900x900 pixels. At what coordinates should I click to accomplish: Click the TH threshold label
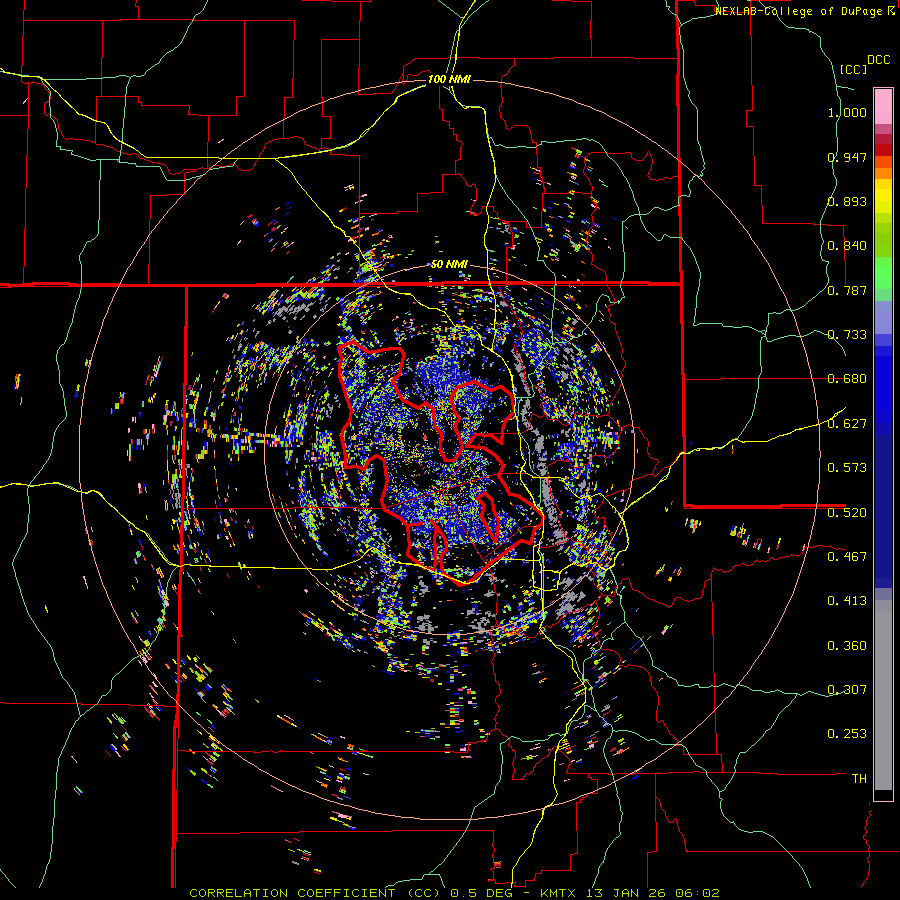point(859,778)
